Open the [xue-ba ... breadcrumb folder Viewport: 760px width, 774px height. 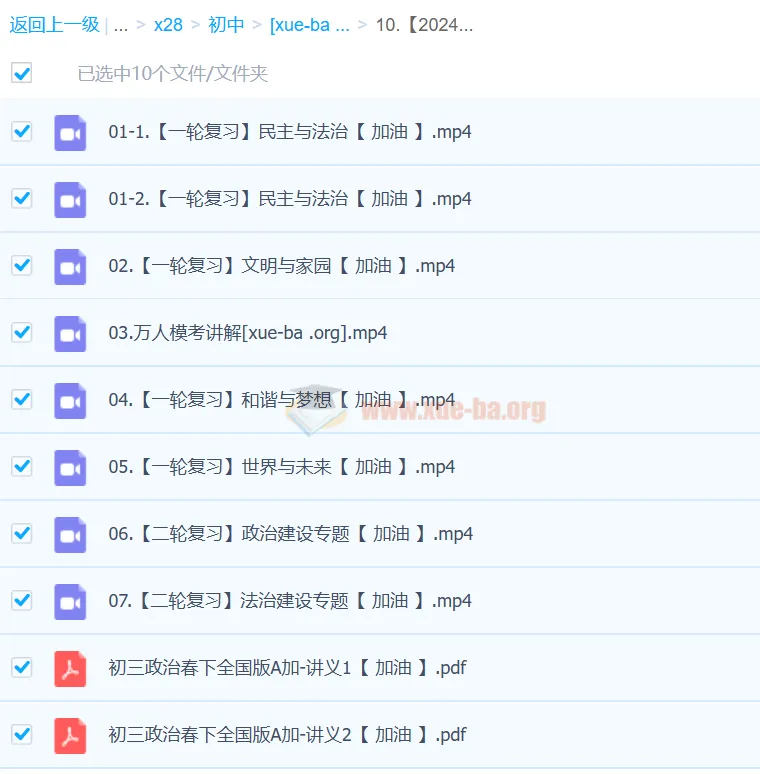click(309, 25)
